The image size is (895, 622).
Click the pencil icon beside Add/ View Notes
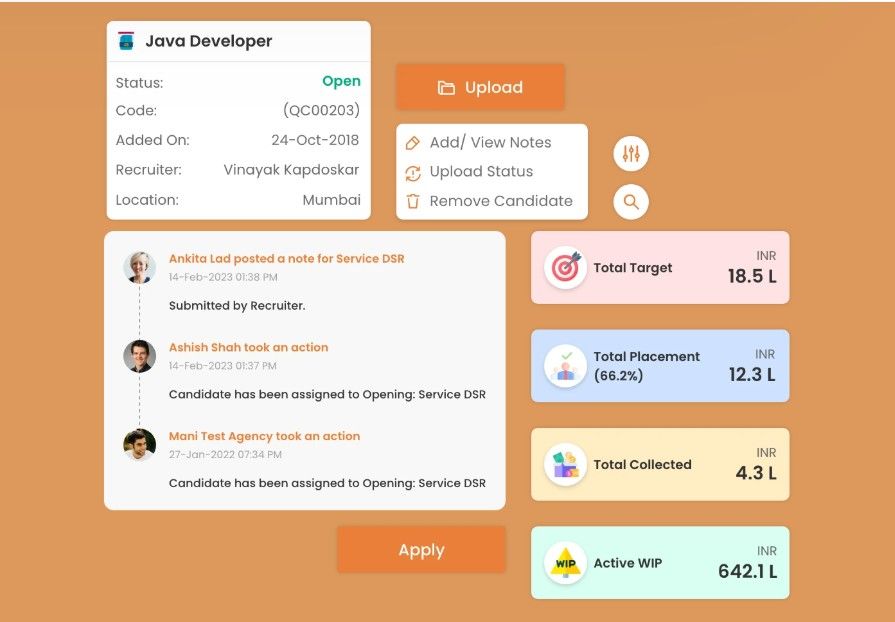(412, 143)
